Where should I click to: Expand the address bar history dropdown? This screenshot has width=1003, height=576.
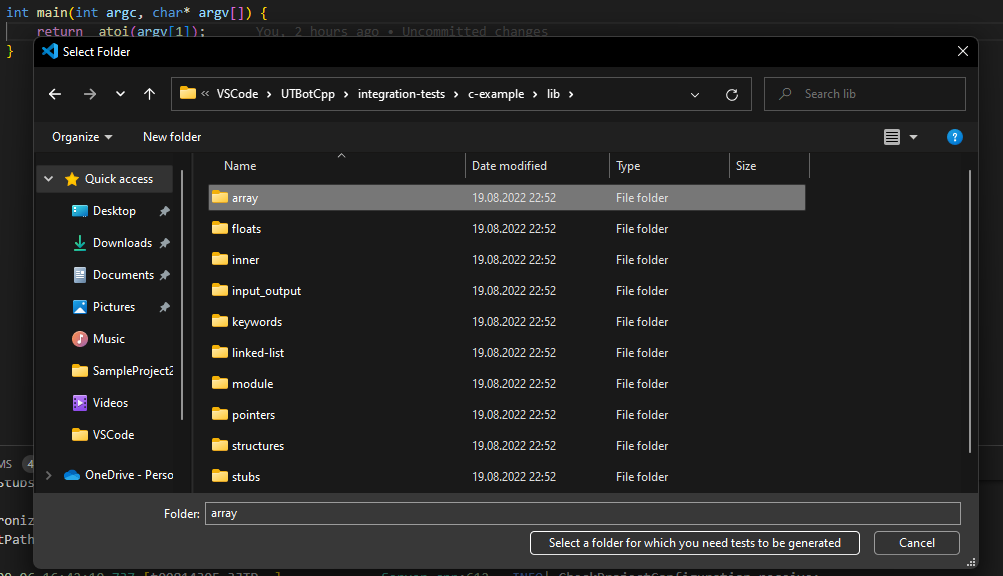click(x=695, y=95)
